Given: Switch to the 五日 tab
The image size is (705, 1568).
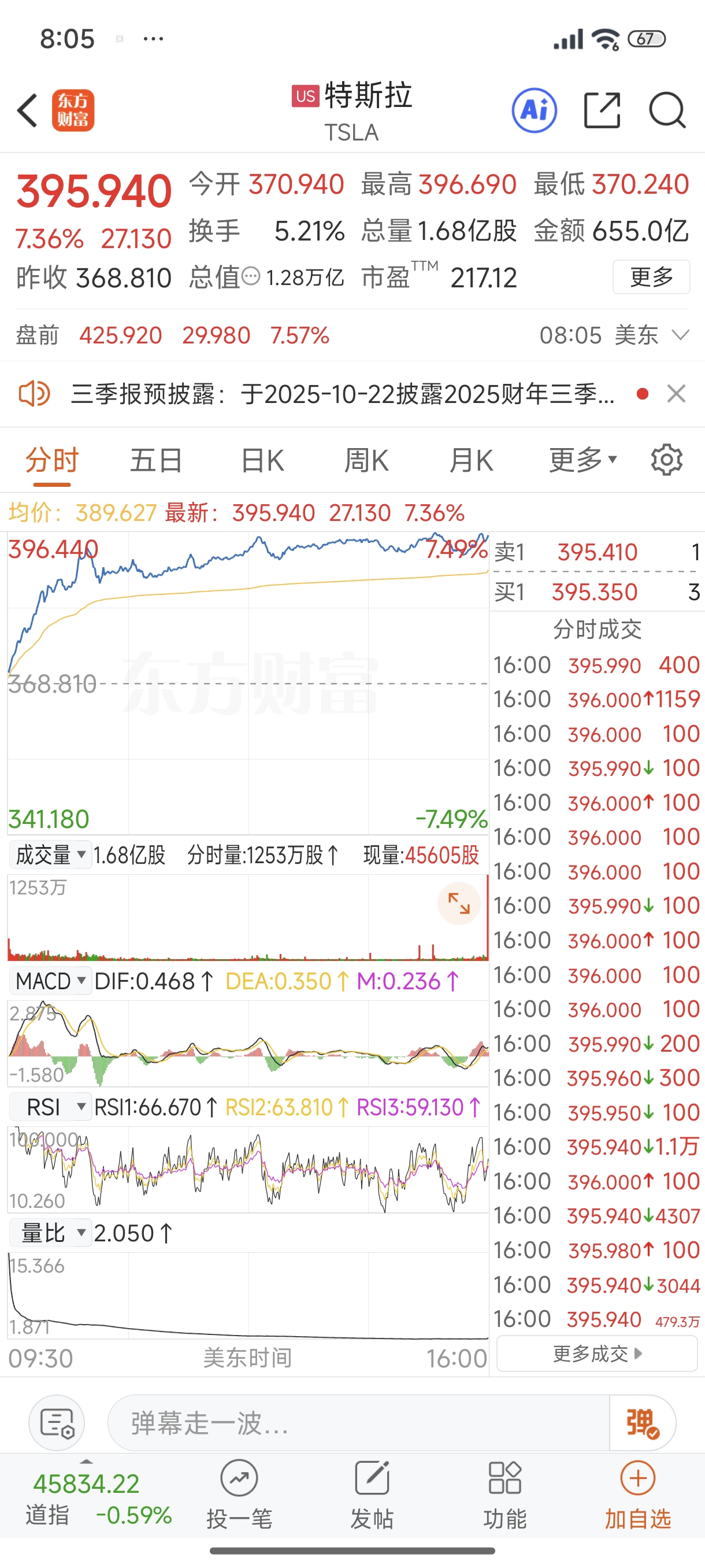Looking at the screenshot, I should (157, 460).
